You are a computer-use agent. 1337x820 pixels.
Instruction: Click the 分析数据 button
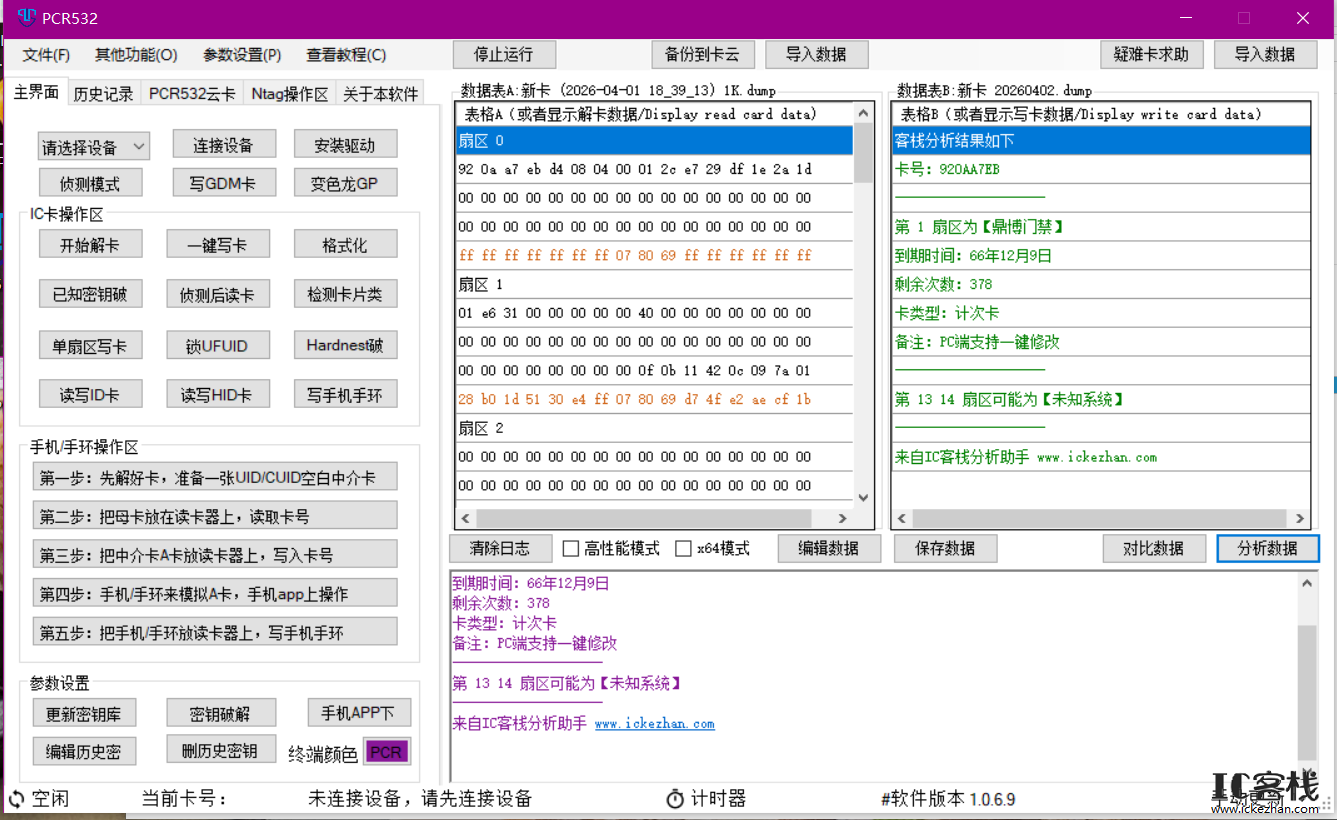[1267, 548]
